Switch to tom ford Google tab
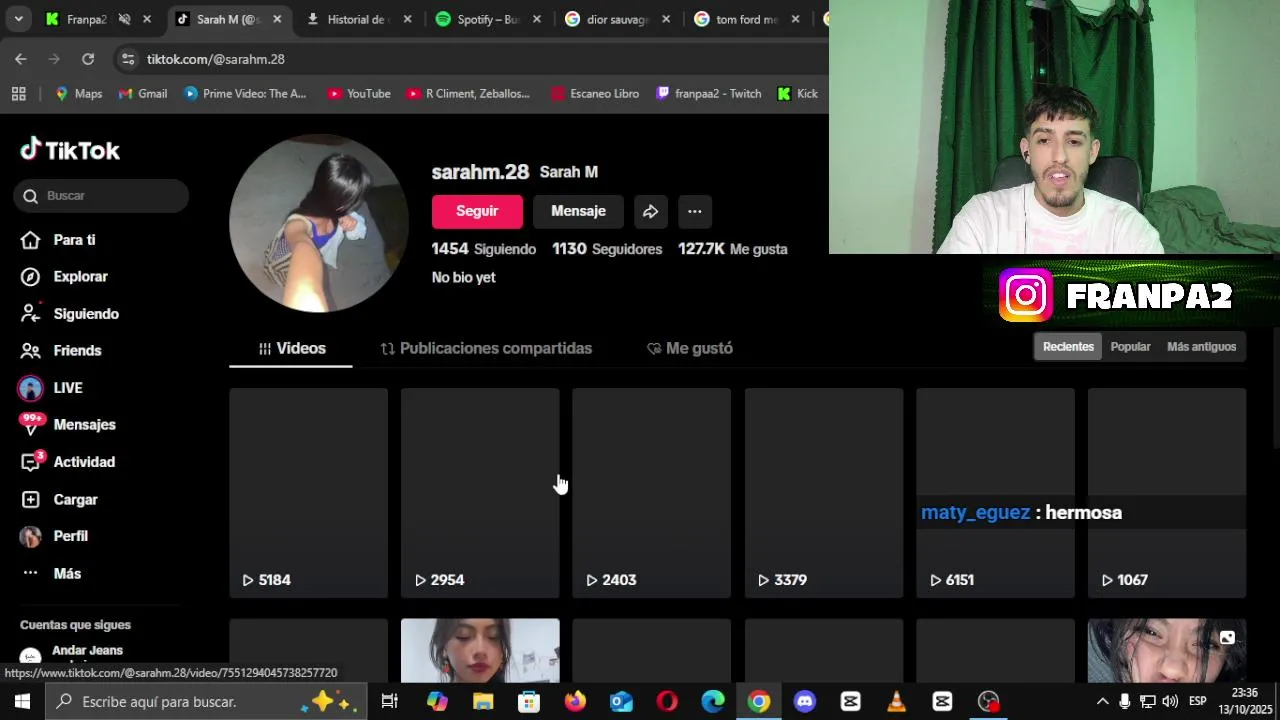This screenshot has width=1280, height=720. coord(746,19)
